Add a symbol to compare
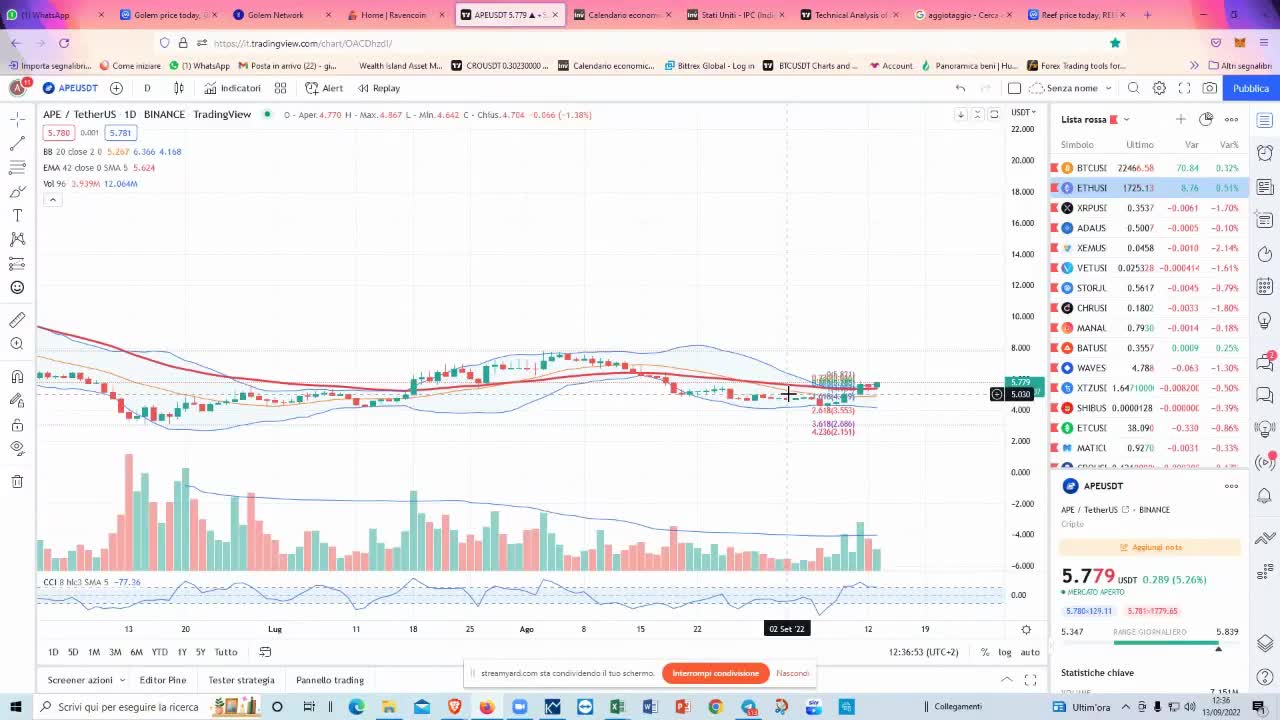The width and height of the screenshot is (1280, 720). tap(116, 88)
